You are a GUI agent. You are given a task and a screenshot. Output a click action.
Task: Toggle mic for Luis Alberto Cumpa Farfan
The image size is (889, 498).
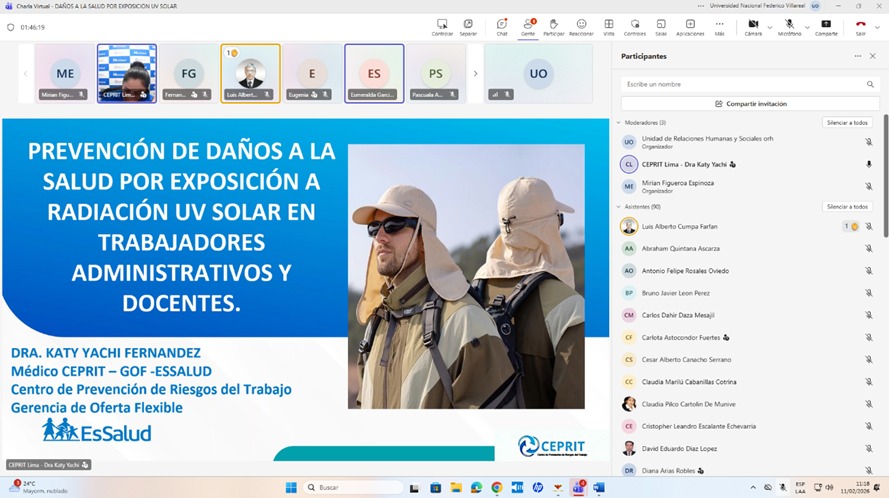pos(869,226)
